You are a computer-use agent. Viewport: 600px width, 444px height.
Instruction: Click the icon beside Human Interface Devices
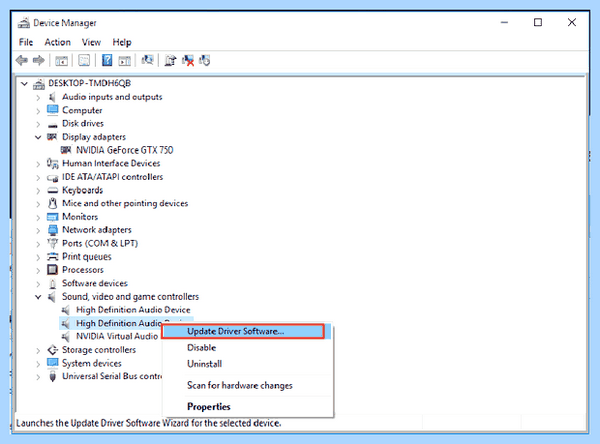click(x=52, y=163)
